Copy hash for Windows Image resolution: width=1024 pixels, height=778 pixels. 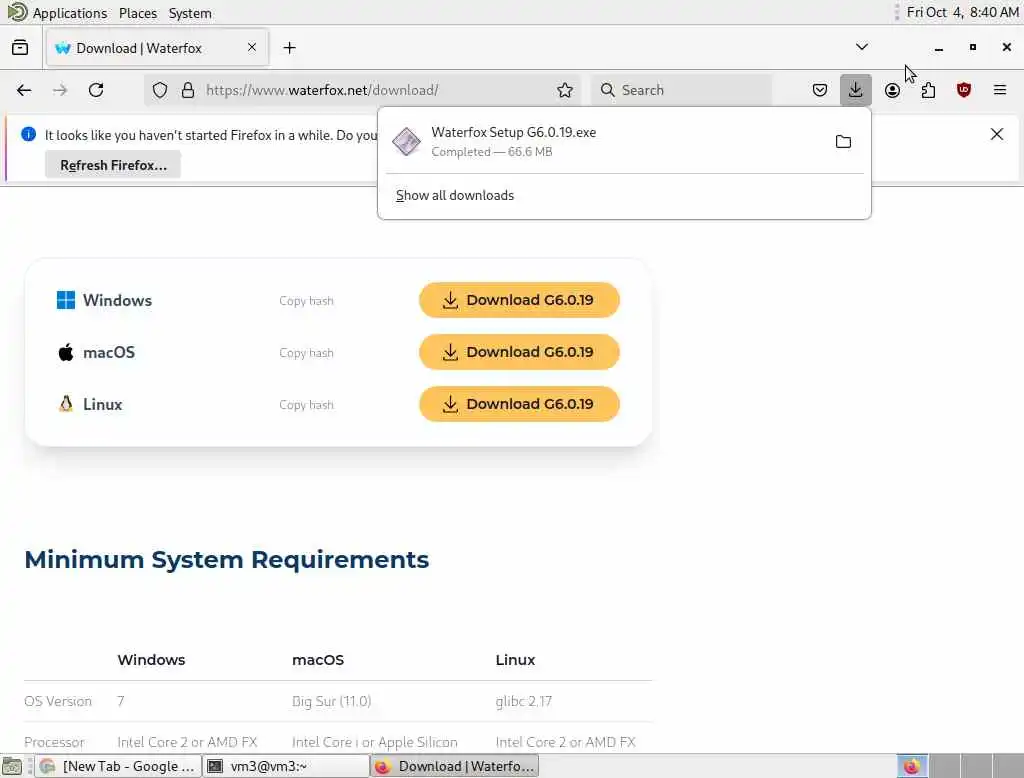click(306, 300)
